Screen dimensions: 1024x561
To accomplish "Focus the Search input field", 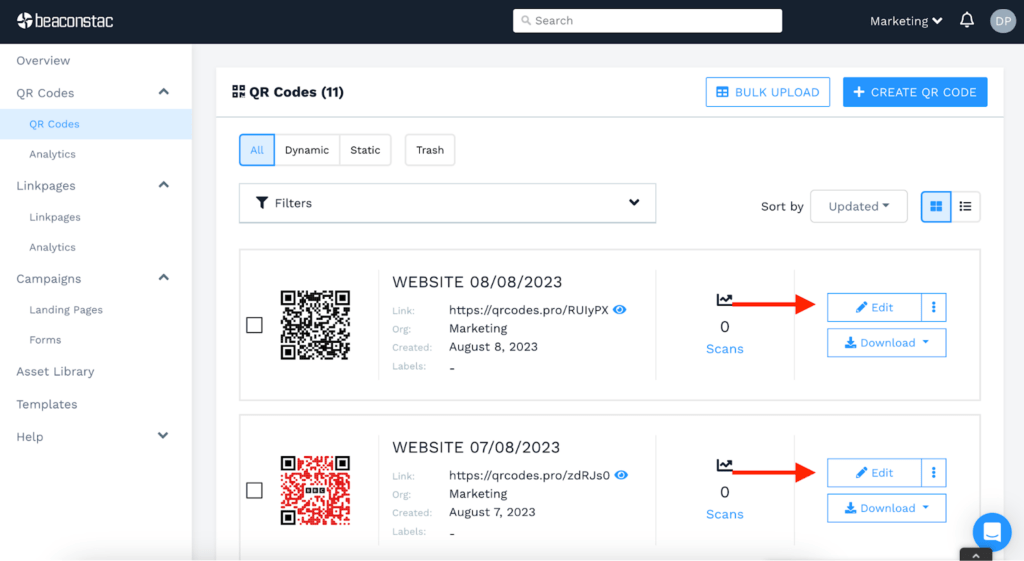I will (647, 21).
